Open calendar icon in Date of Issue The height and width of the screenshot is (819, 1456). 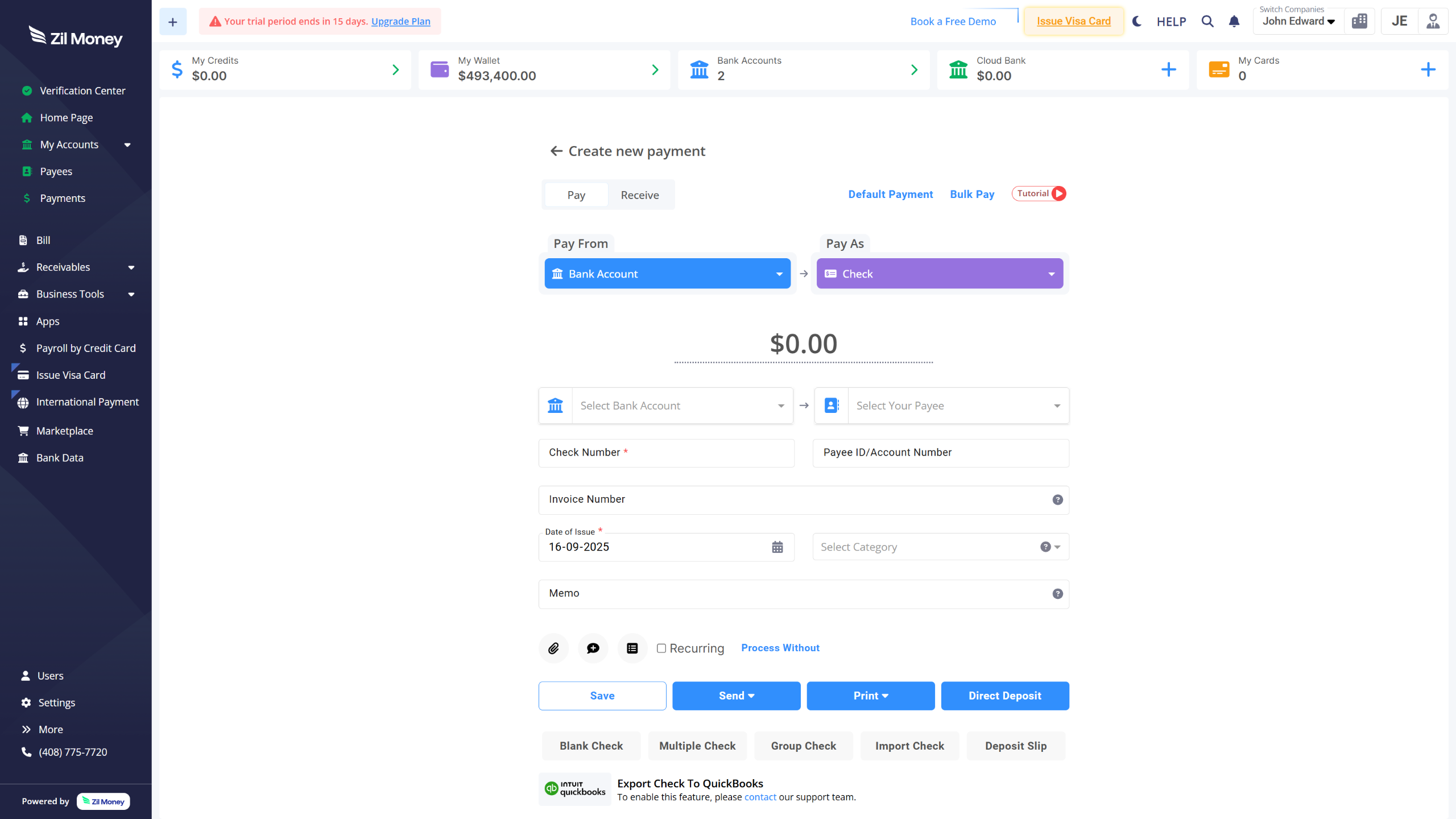[777, 547]
